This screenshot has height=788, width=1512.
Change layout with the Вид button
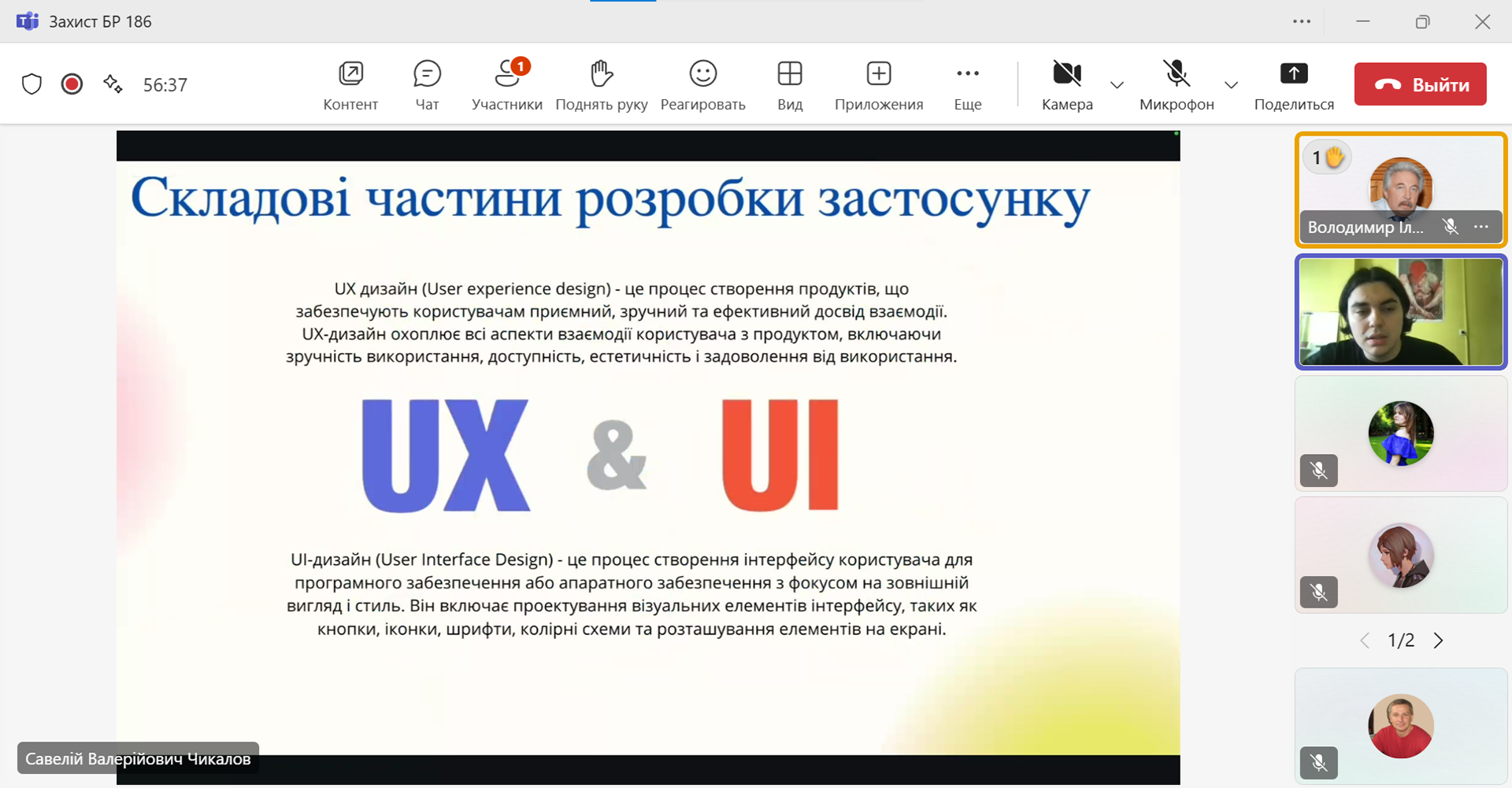[x=790, y=84]
